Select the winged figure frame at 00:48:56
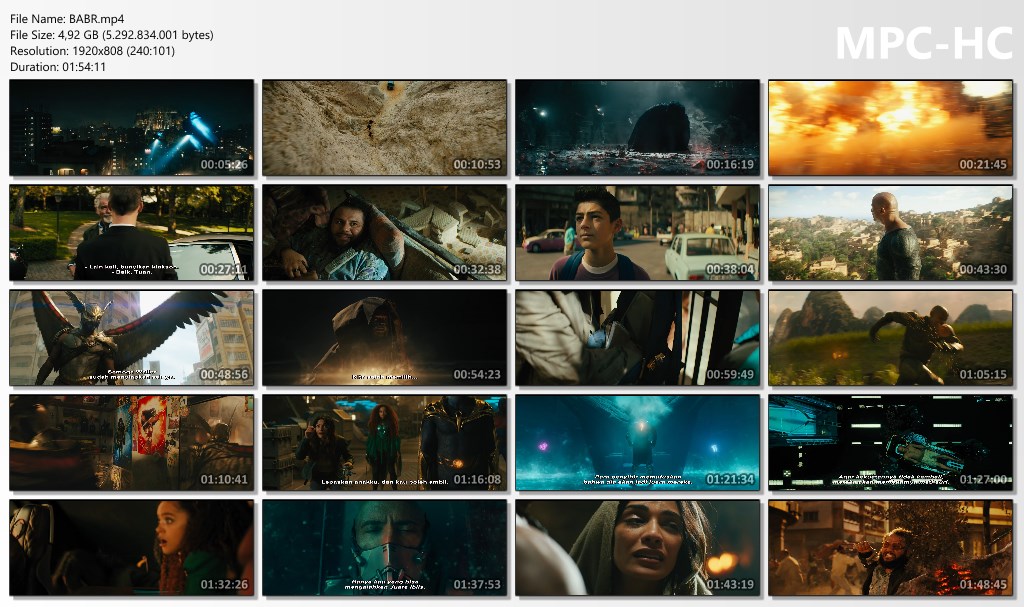Viewport: 1024px width, 607px height. click(x=131, y=338)
